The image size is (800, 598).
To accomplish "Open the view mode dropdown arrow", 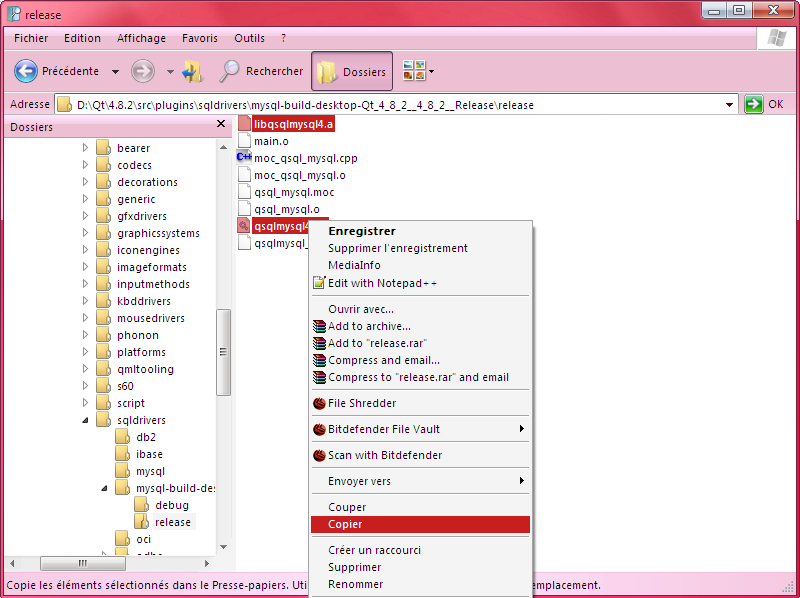I will tap(432, 71).
